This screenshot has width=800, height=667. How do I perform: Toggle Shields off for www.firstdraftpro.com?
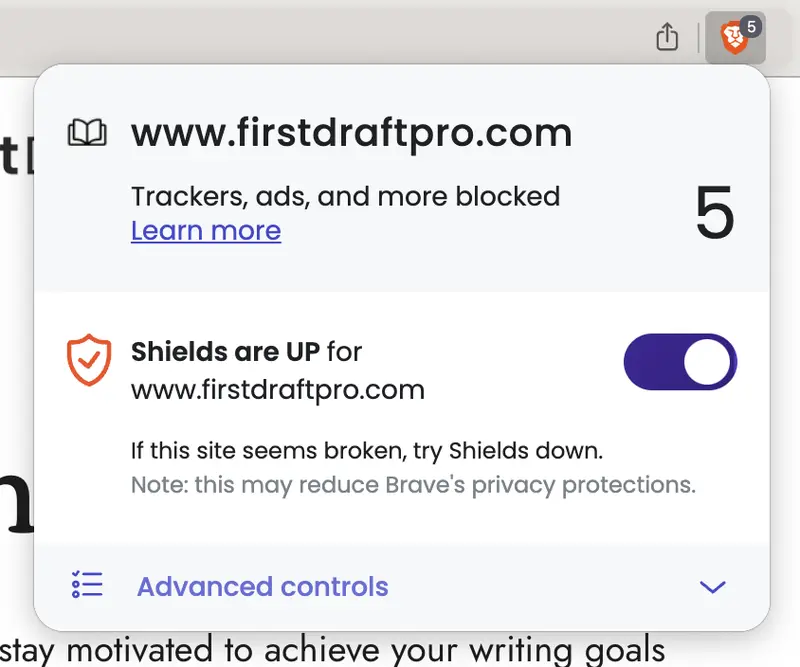(x=680, y=361)
